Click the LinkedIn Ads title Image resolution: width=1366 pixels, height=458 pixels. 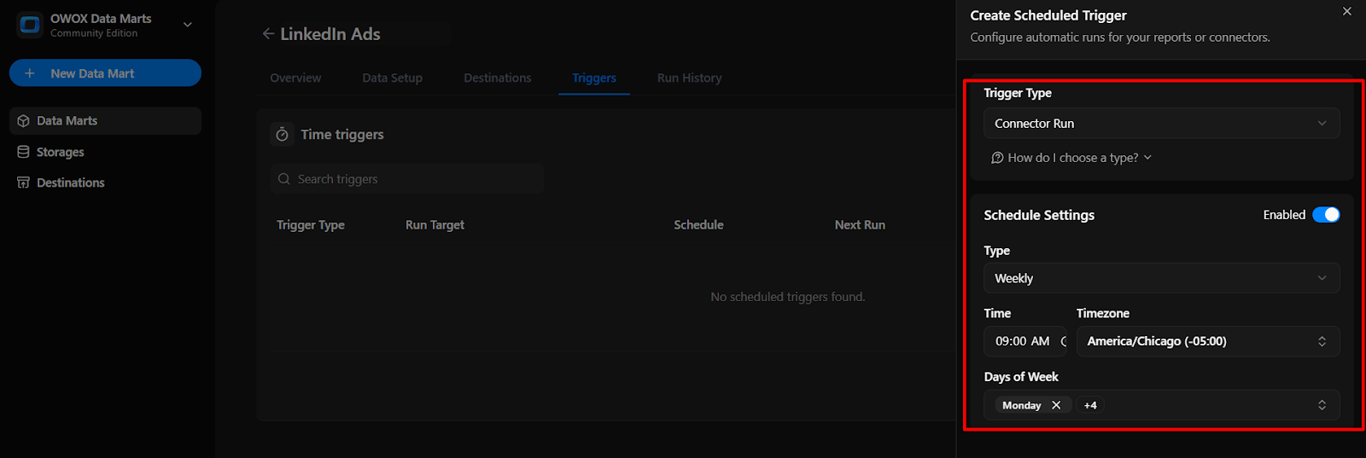330,34
